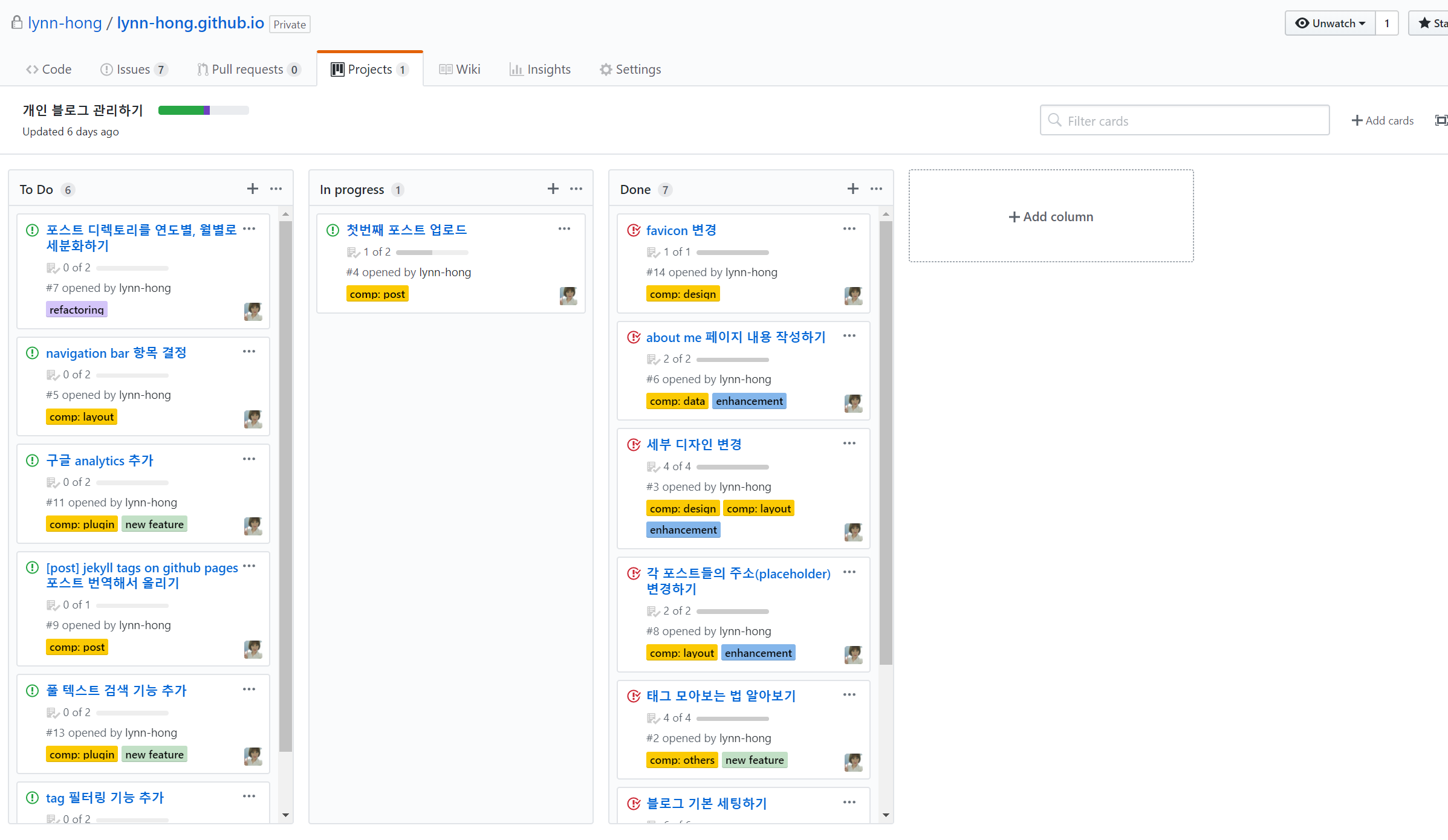Switch to the Pull requests tab

click(x=248, y=69)
